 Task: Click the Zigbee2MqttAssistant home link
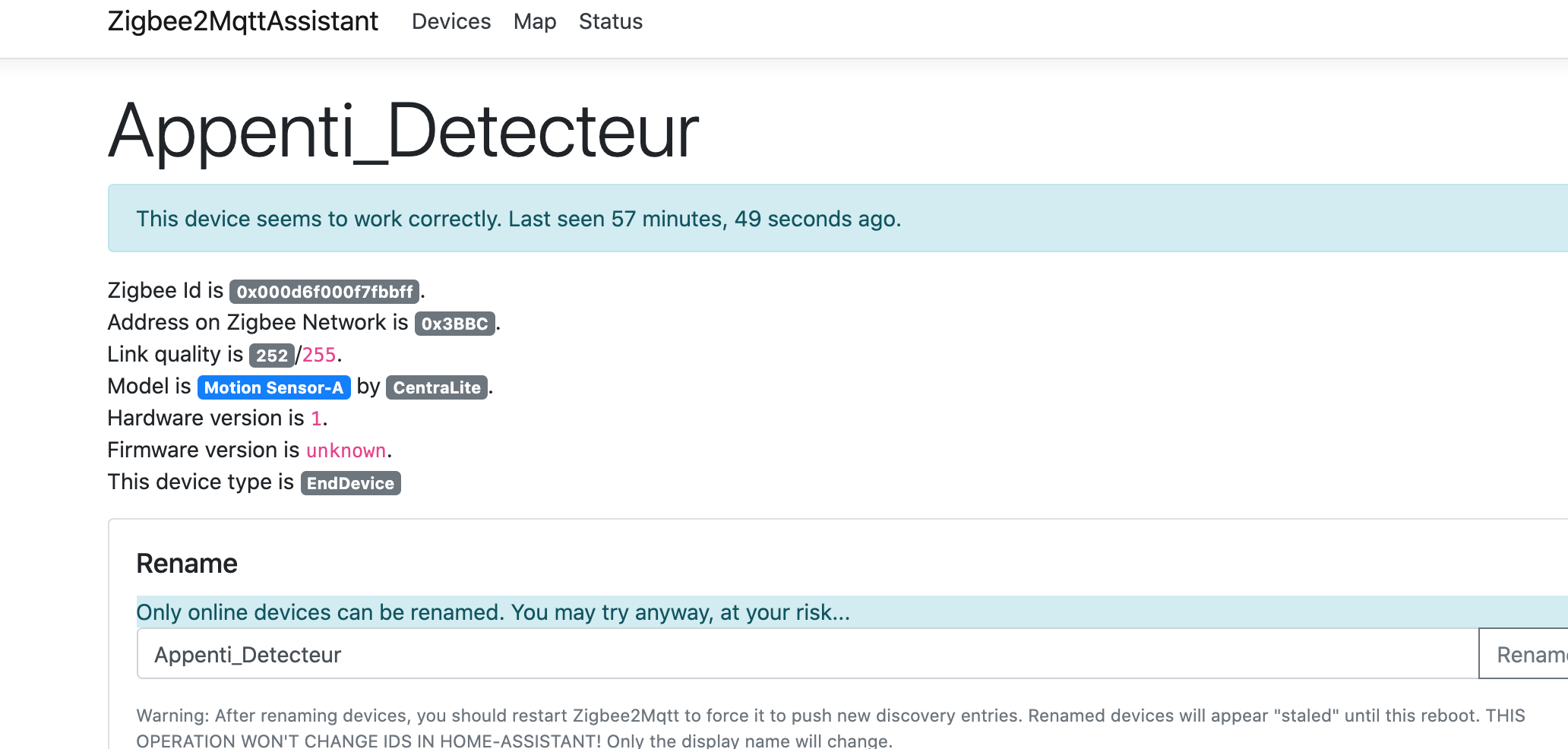[x=242, y=21]
